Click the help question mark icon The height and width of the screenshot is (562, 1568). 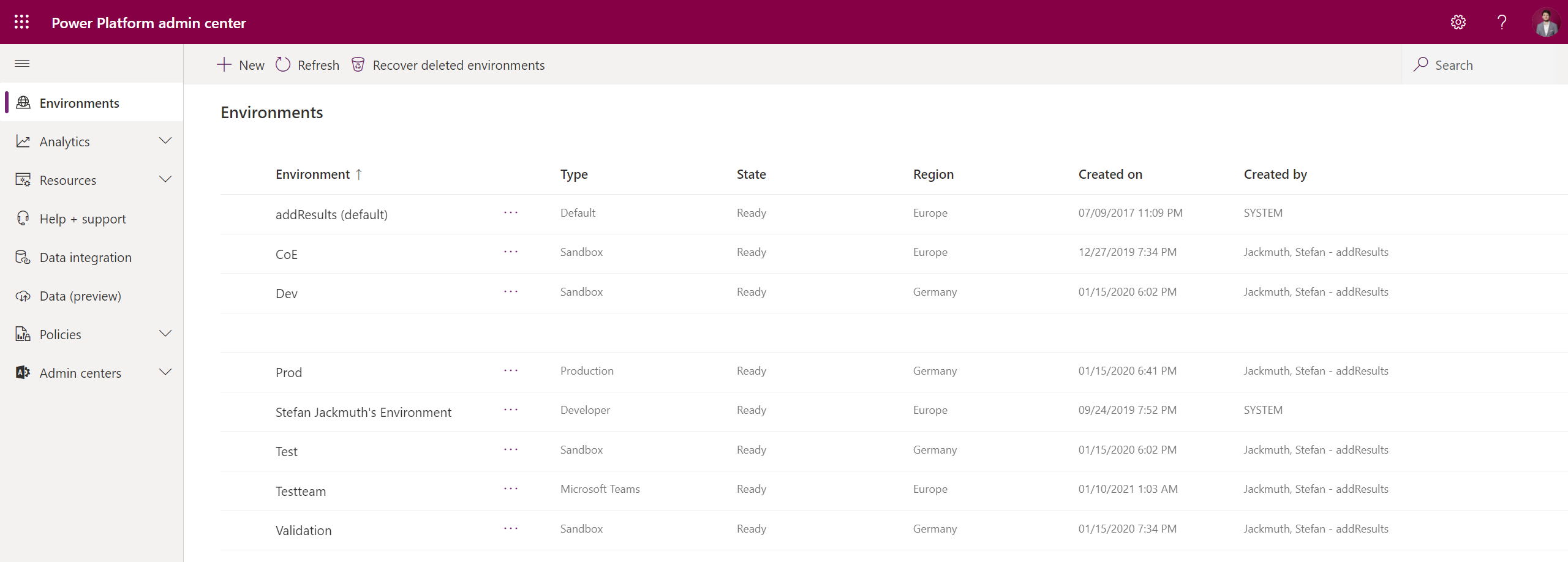pos(1502,23)
